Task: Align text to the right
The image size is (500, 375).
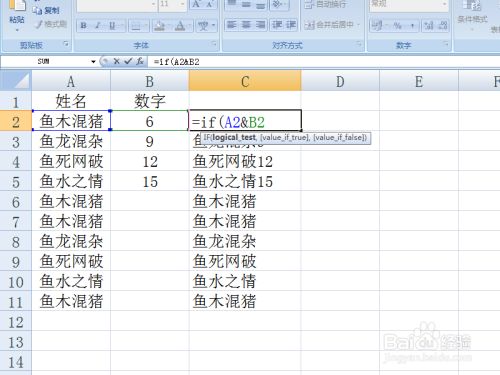Action: pos(260,24)
